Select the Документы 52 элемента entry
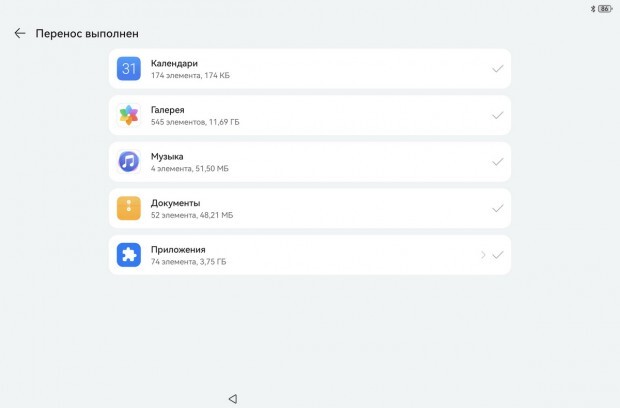620x408 pixels. [x=310, y=208]
